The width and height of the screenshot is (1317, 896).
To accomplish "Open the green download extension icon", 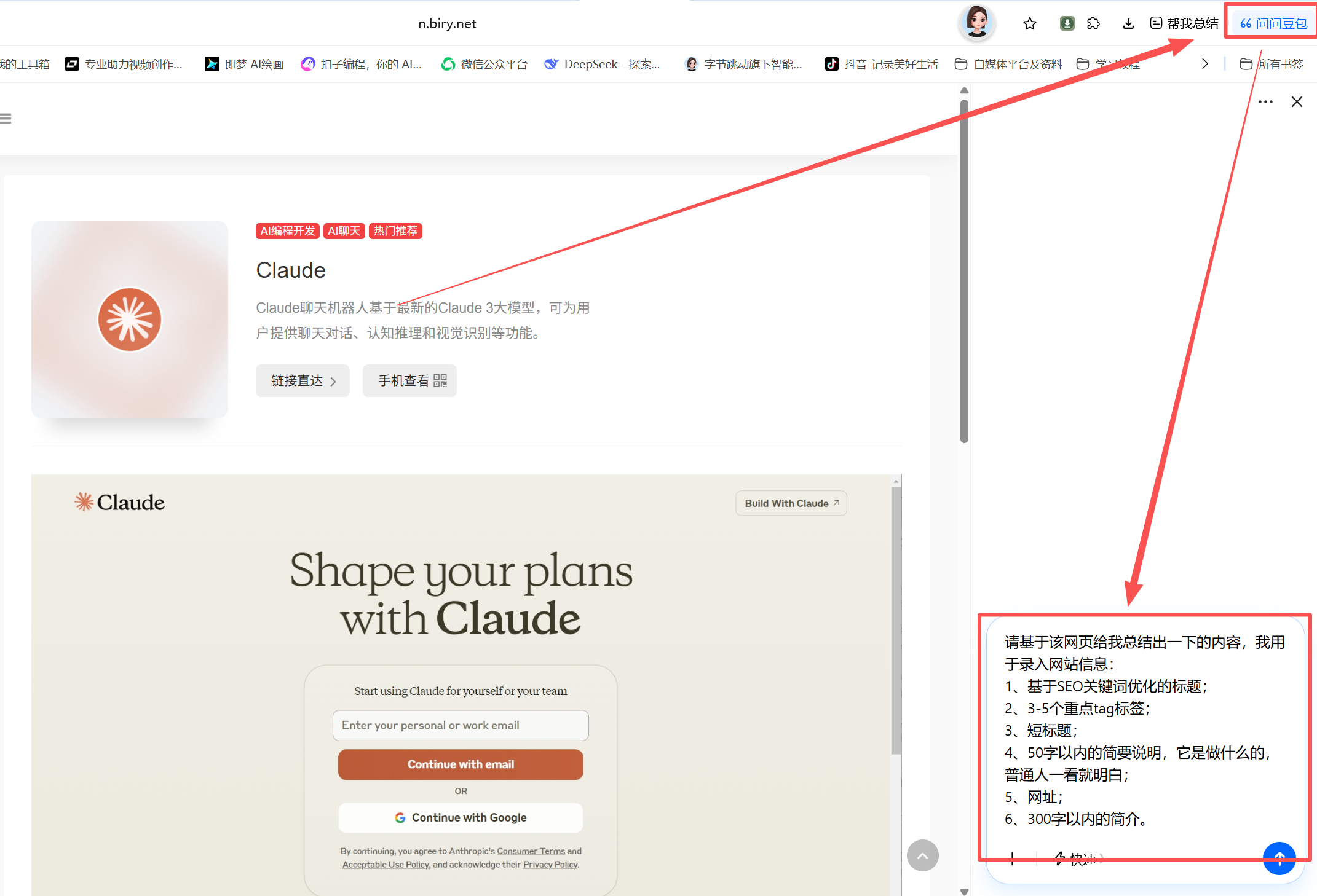I will tap(1067, 23).
